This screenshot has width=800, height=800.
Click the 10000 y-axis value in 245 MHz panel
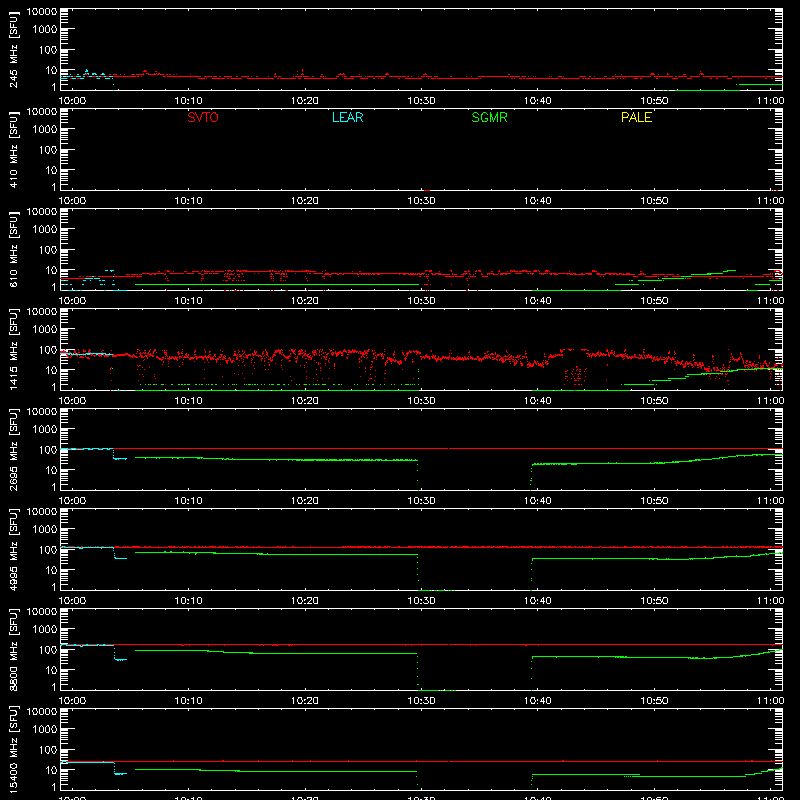(x=42, y=12)
